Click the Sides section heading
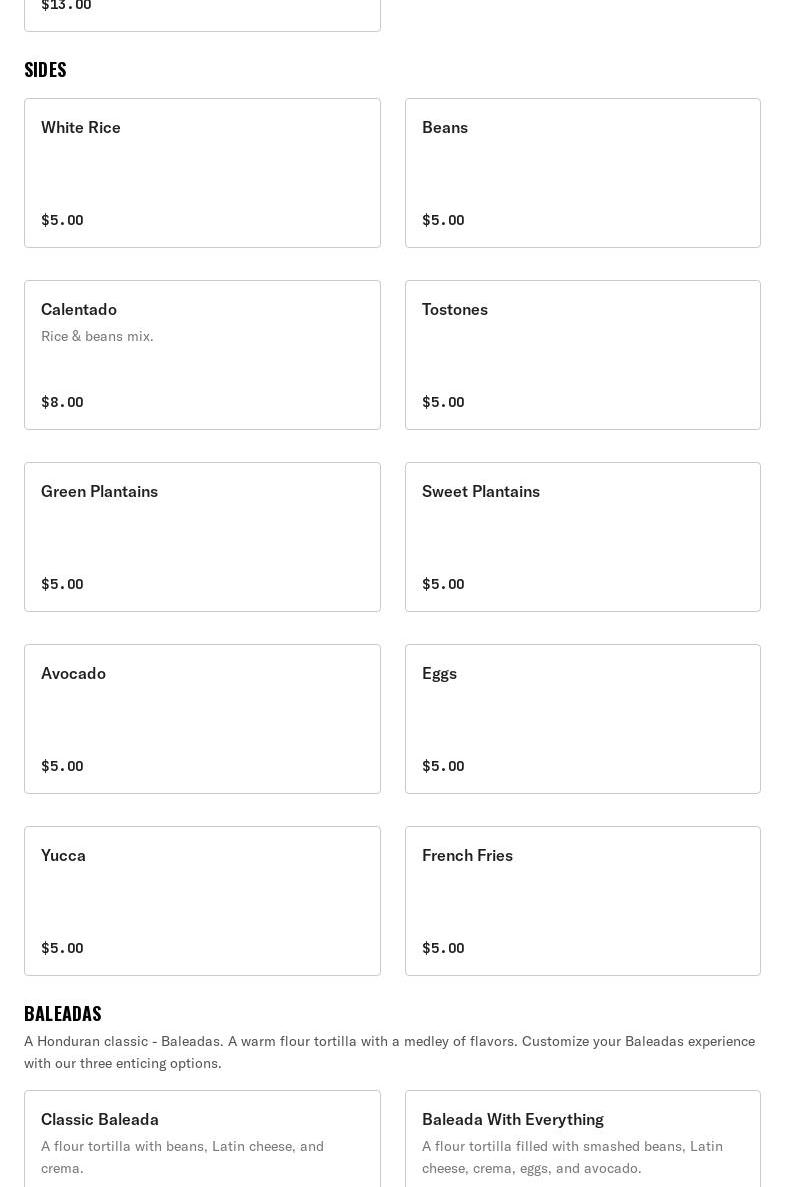 [x=45, y=70]
